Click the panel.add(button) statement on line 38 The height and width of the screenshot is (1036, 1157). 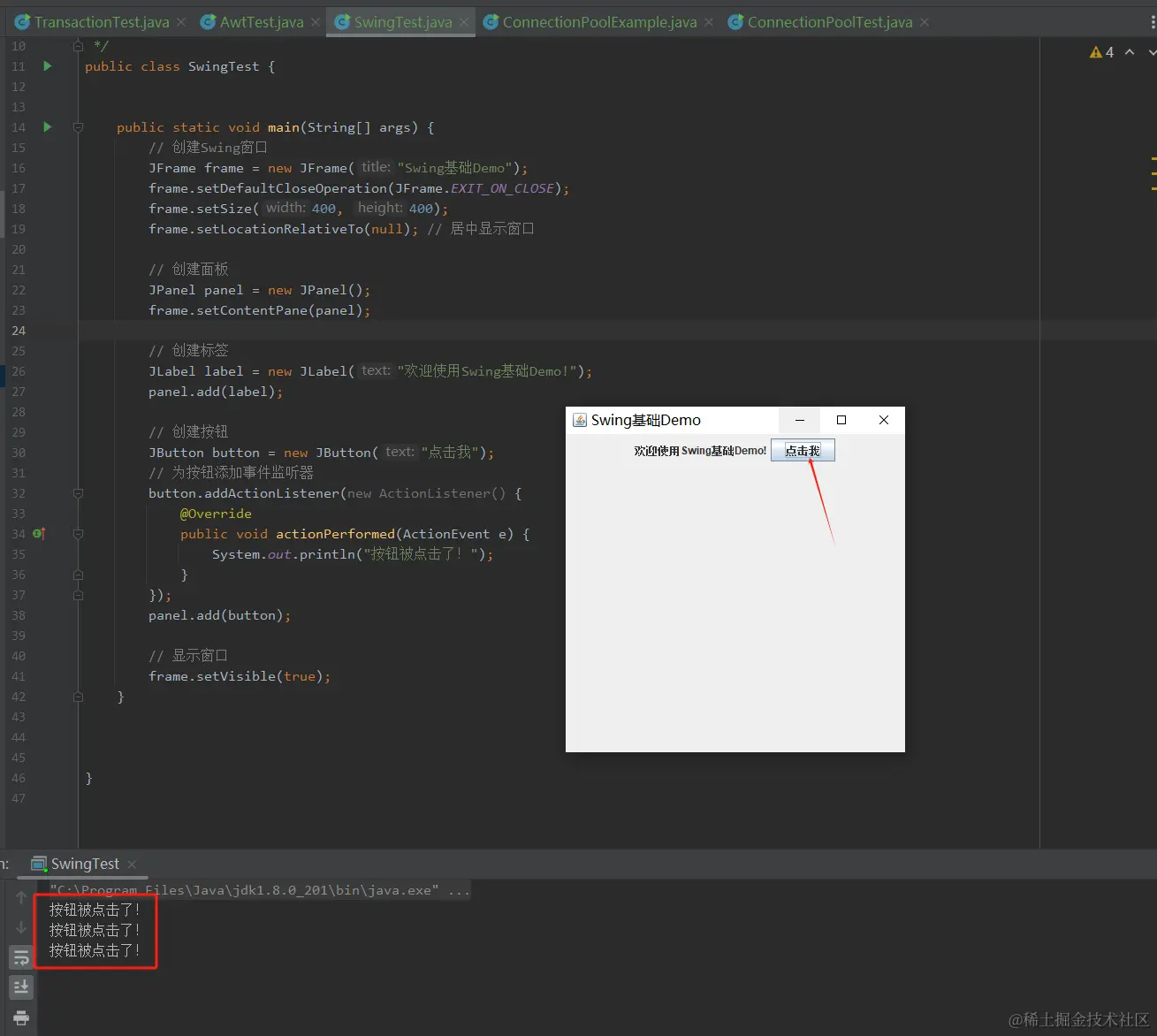(219, 615)
